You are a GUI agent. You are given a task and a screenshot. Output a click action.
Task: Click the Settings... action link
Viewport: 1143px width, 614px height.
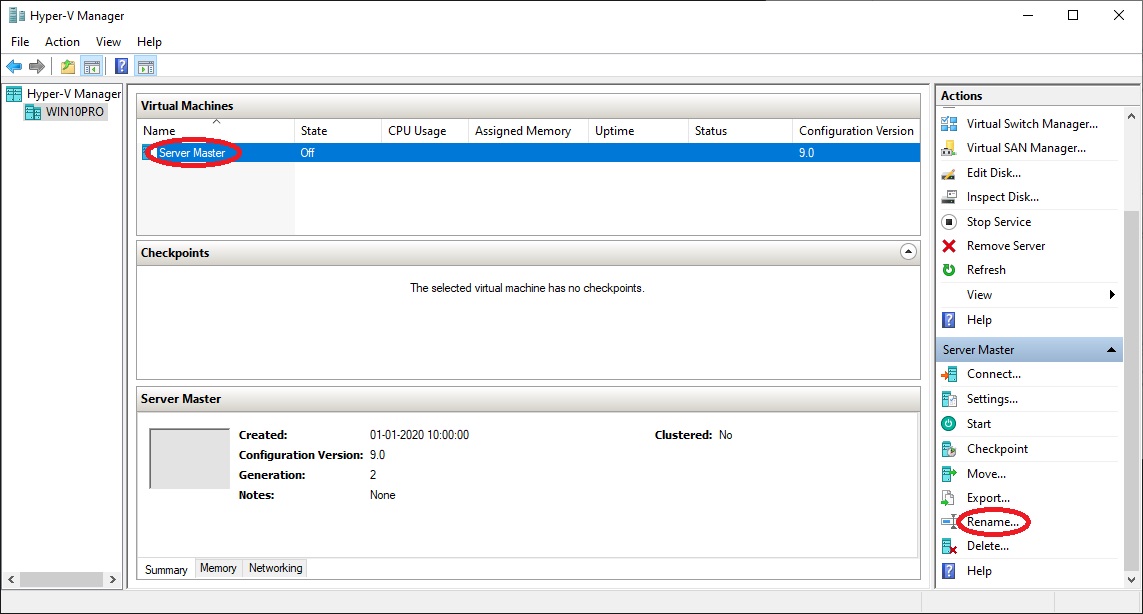pos(992,399)
